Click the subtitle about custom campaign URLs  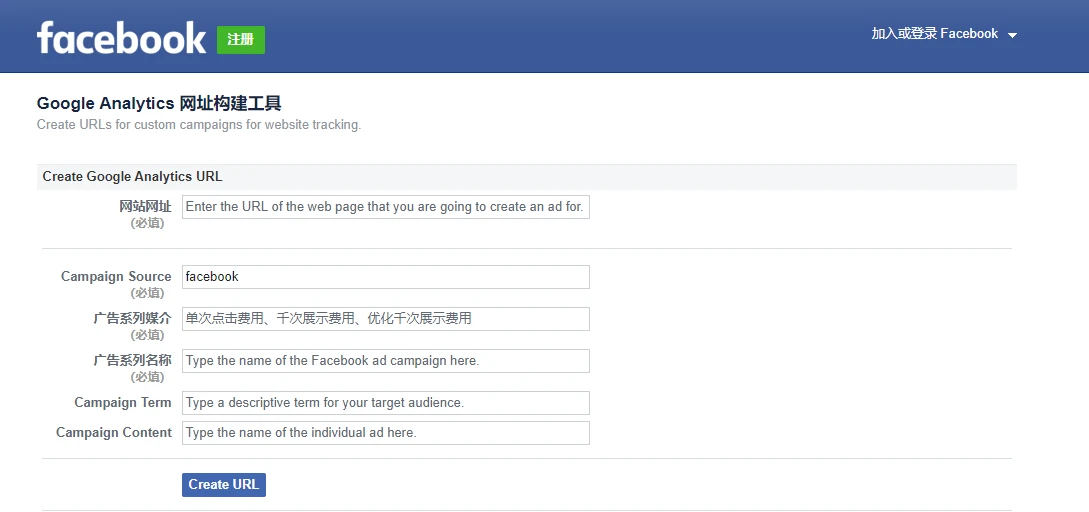(198, 125)
